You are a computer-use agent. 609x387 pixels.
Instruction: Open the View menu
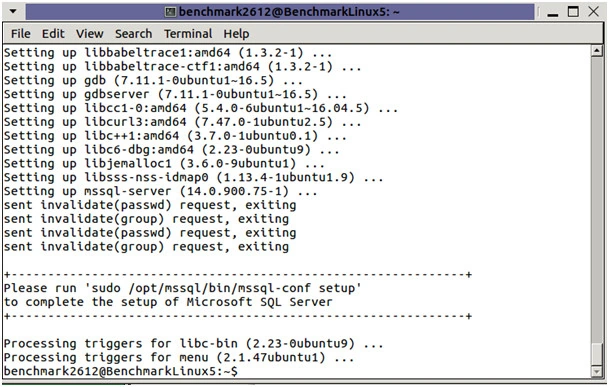coord(90,34)
